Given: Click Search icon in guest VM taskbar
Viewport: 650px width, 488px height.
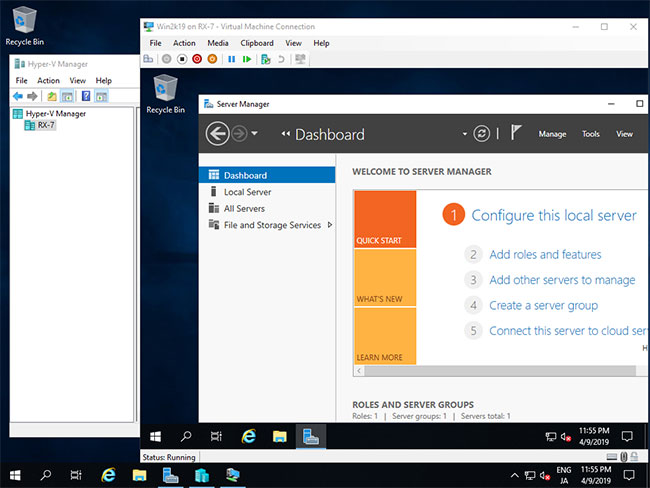Looking at the screenshot, I should coord(186,436).
